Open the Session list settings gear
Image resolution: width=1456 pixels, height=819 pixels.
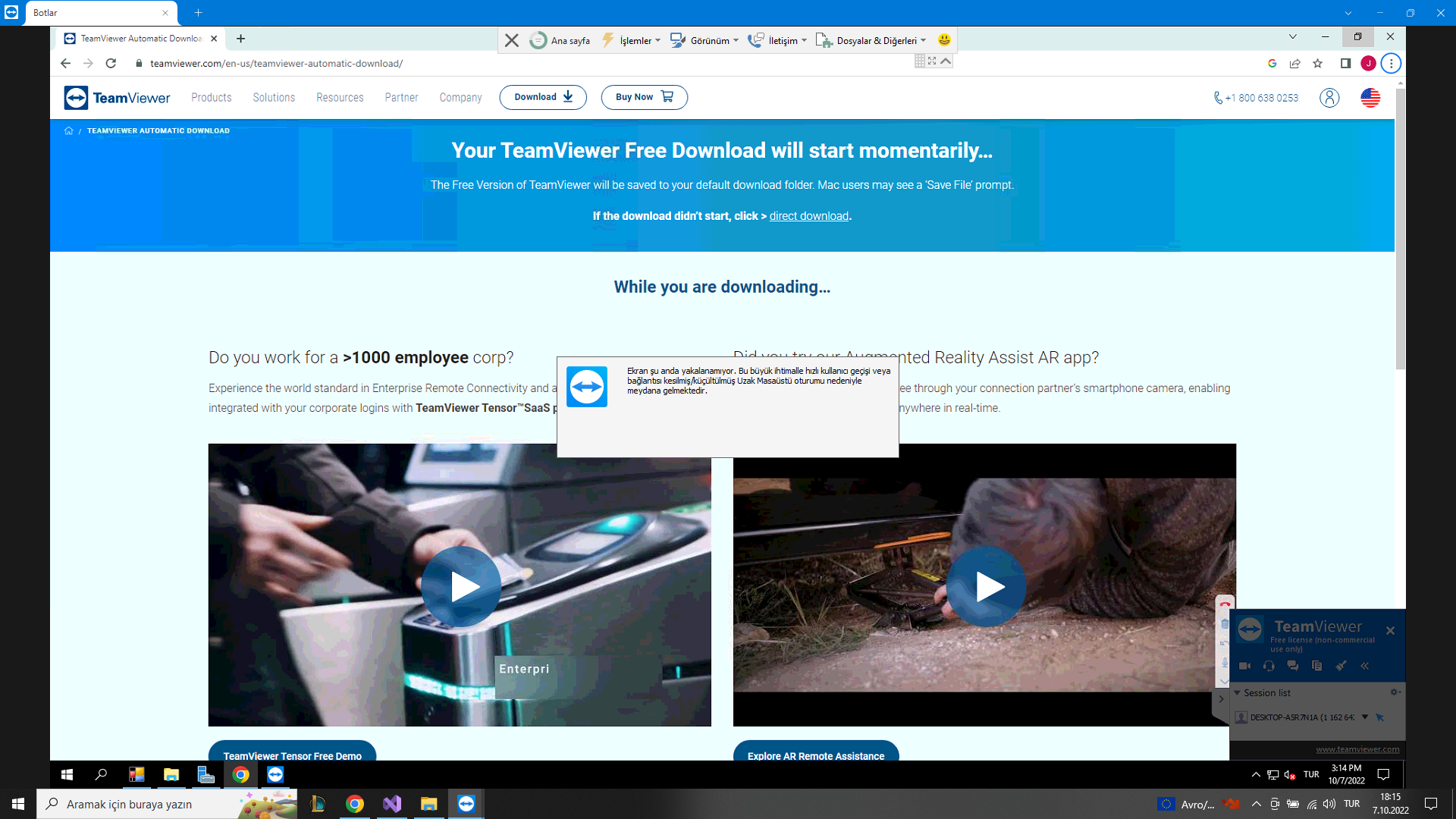1395,692
